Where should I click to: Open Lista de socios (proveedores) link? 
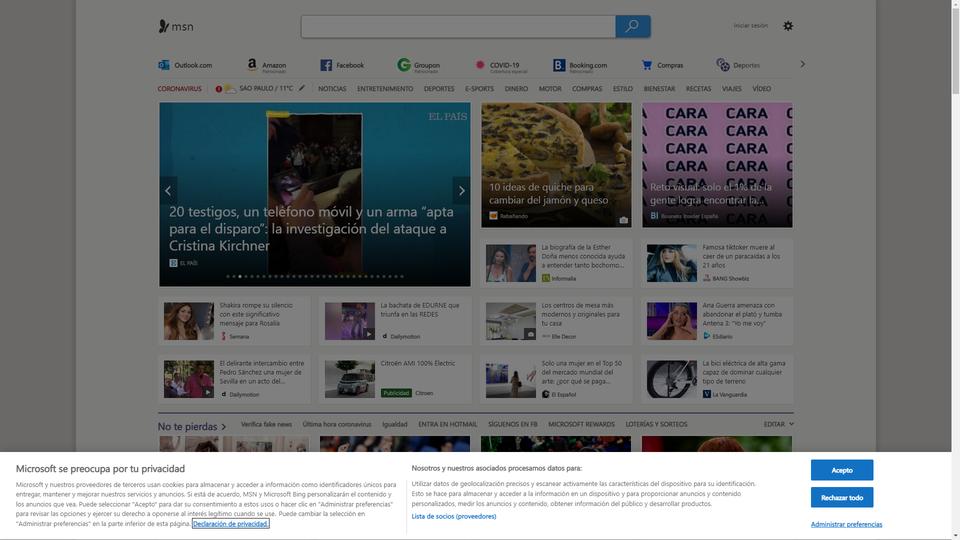click(454, 516)
